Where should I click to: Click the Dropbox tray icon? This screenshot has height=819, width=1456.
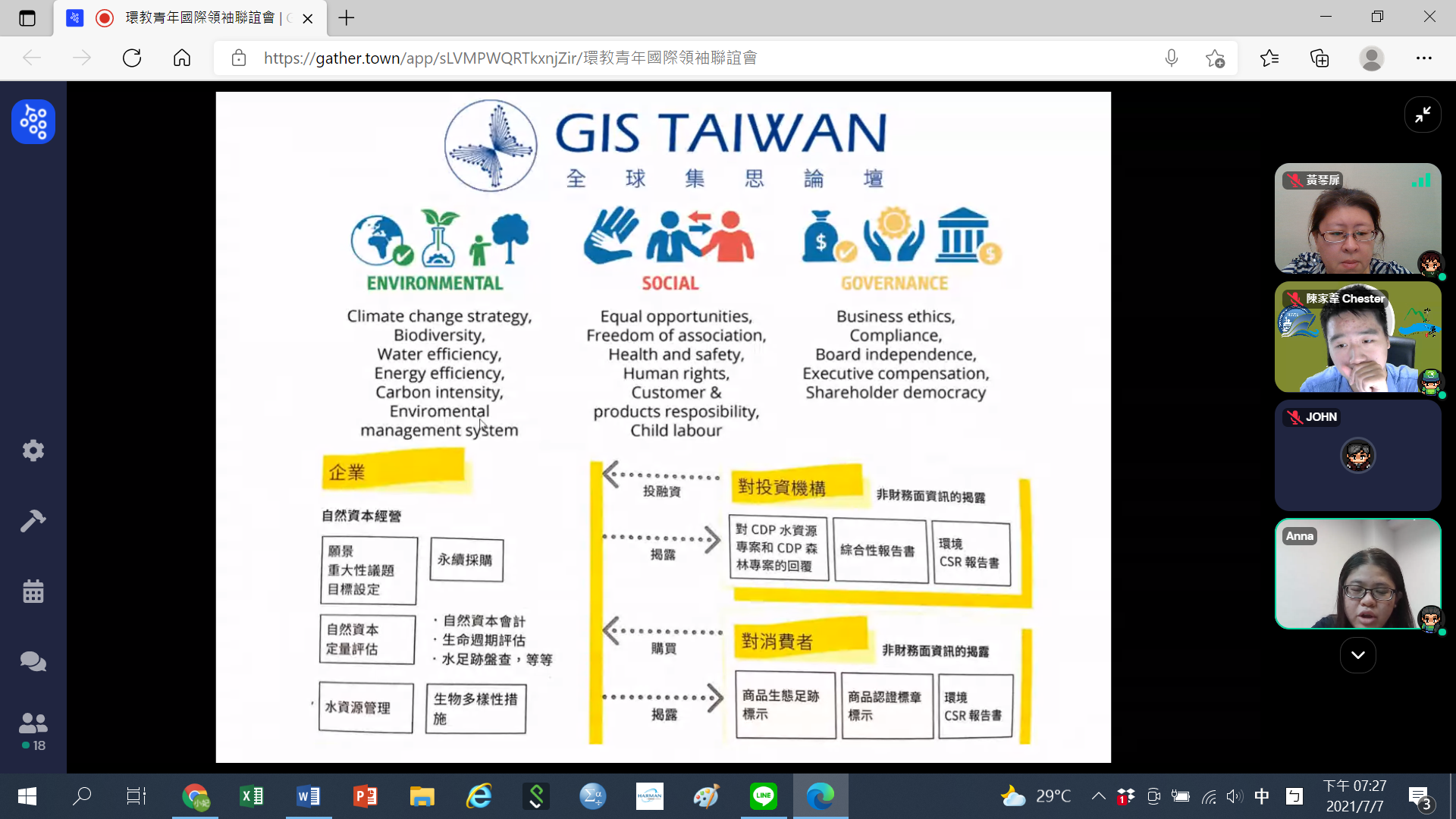coord(1126,796)
